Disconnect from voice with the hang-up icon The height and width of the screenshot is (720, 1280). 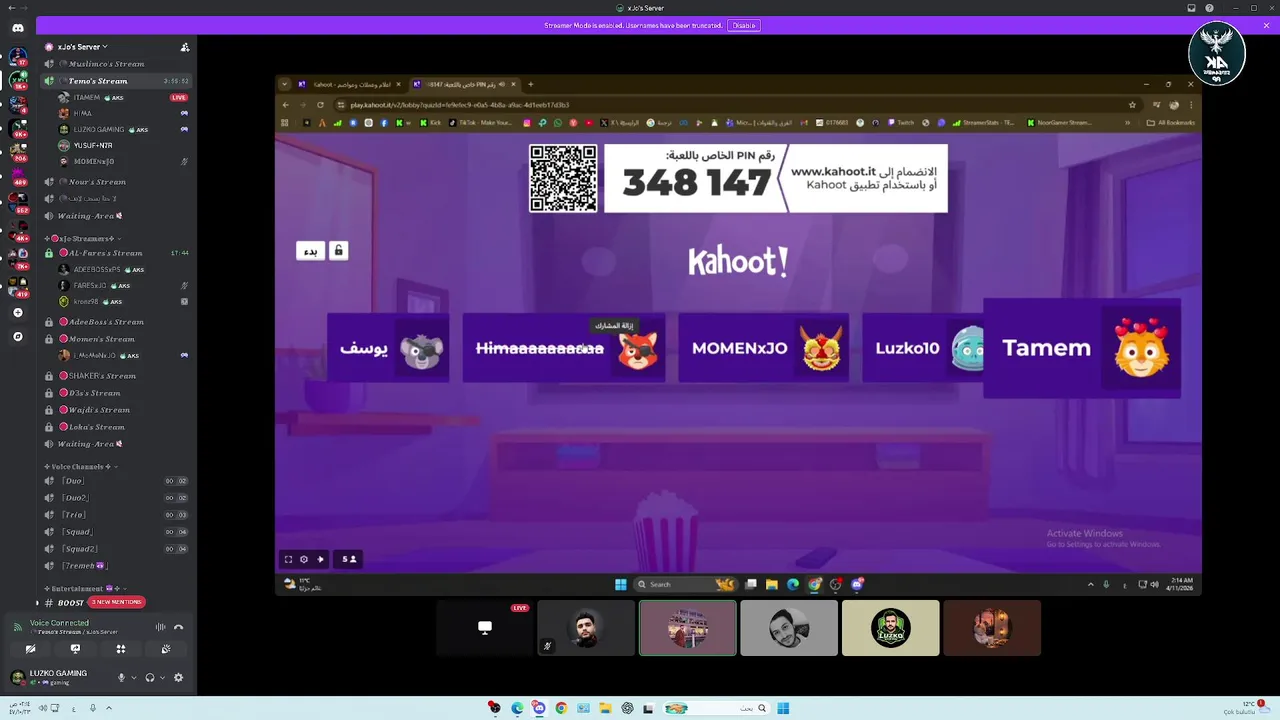tap(178, 627)
